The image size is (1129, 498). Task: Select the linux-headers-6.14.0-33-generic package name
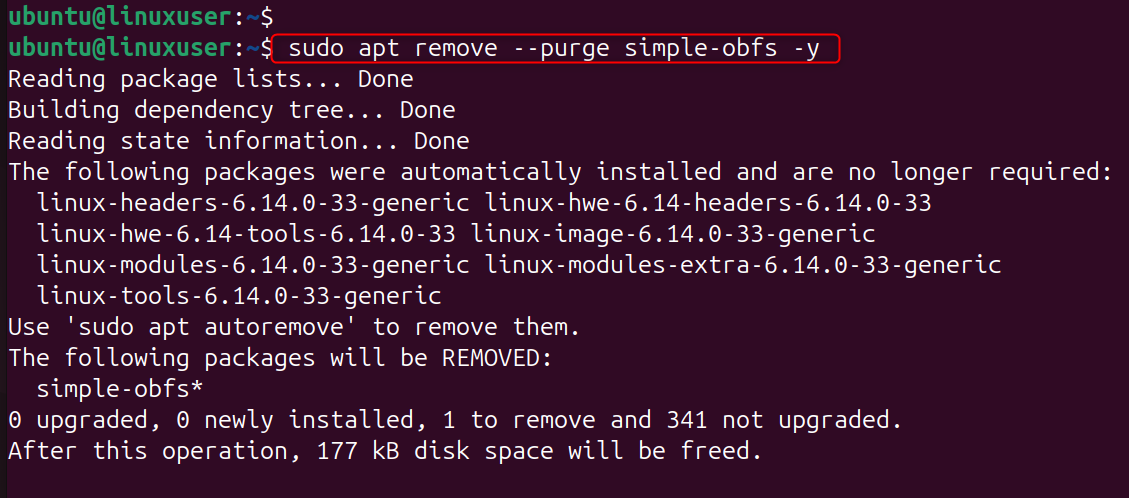[x=253, y=203]
